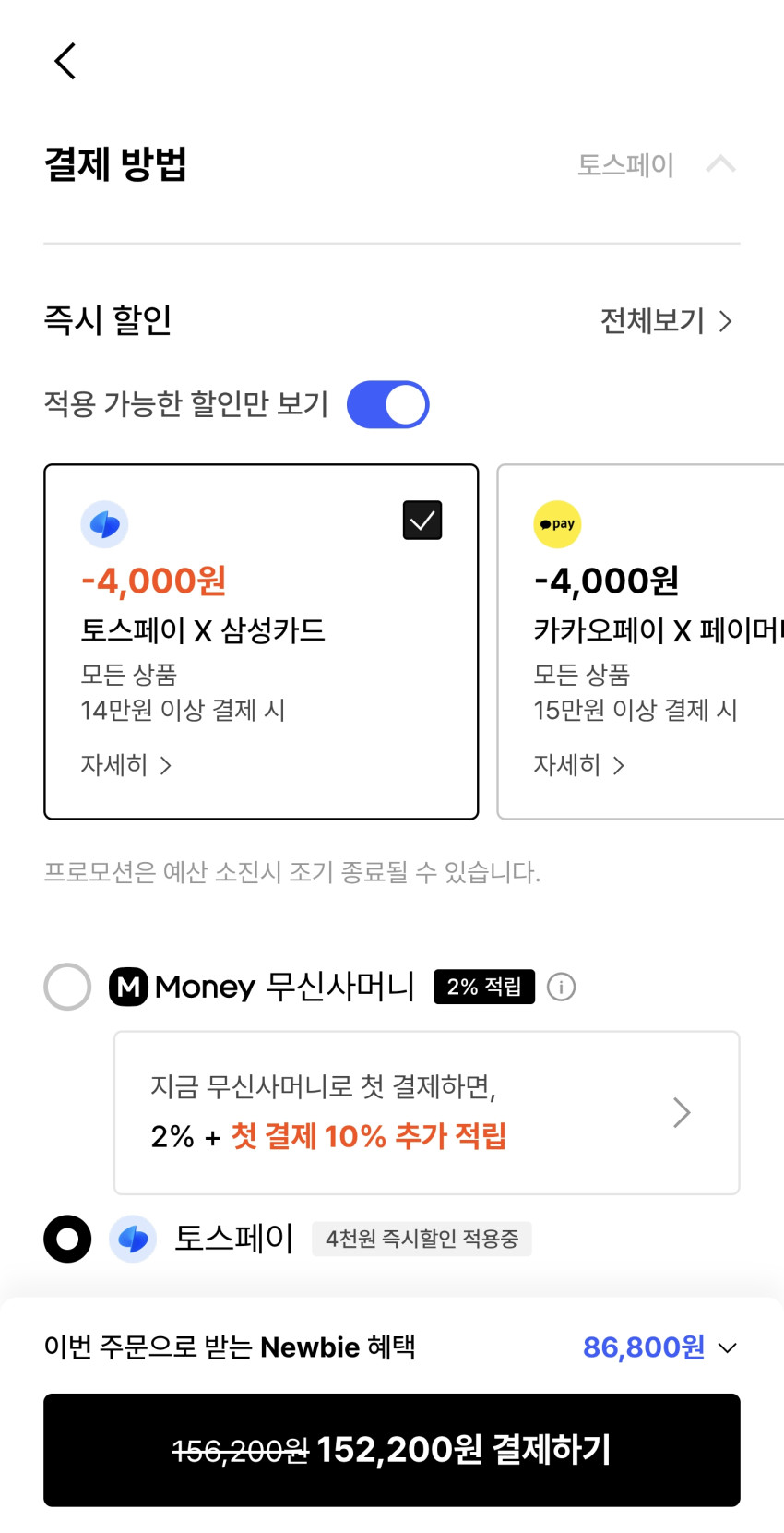Image resolution: width=784 pixels, height=1533 pixels.
Task: Open 전체보기 for instant discounts
Action: [x=666, y=321]
